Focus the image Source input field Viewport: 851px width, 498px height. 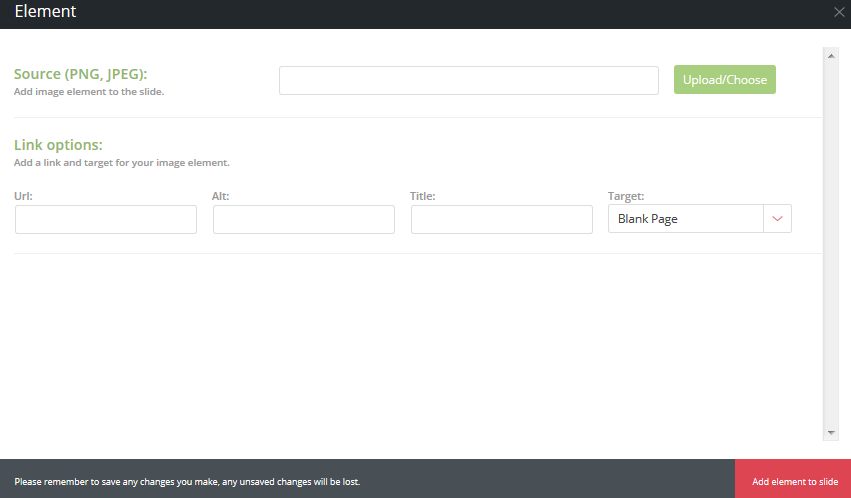tap(468, 80)
